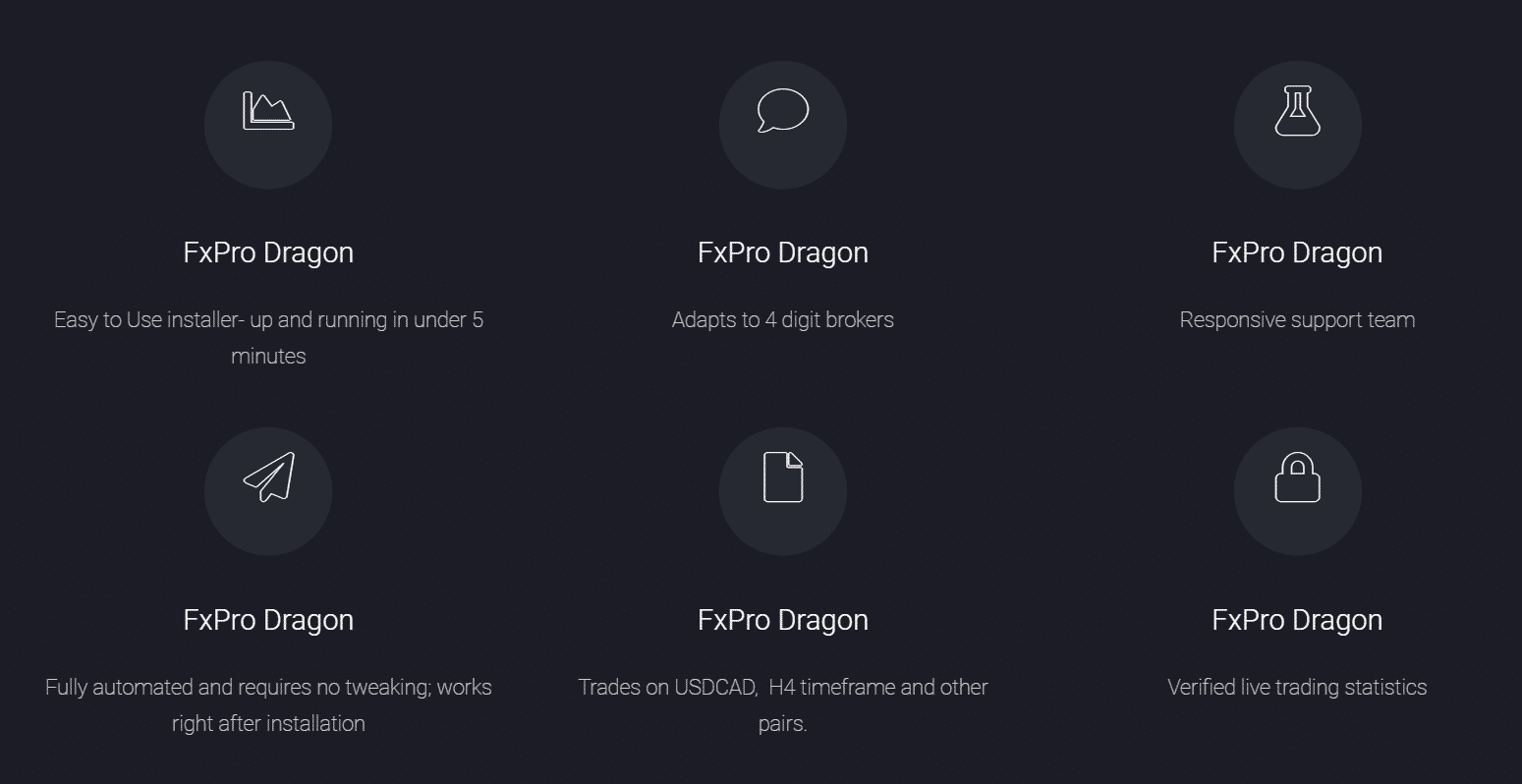Click 'right after installation' text line

pyautogui.click(x=268, y=724)
